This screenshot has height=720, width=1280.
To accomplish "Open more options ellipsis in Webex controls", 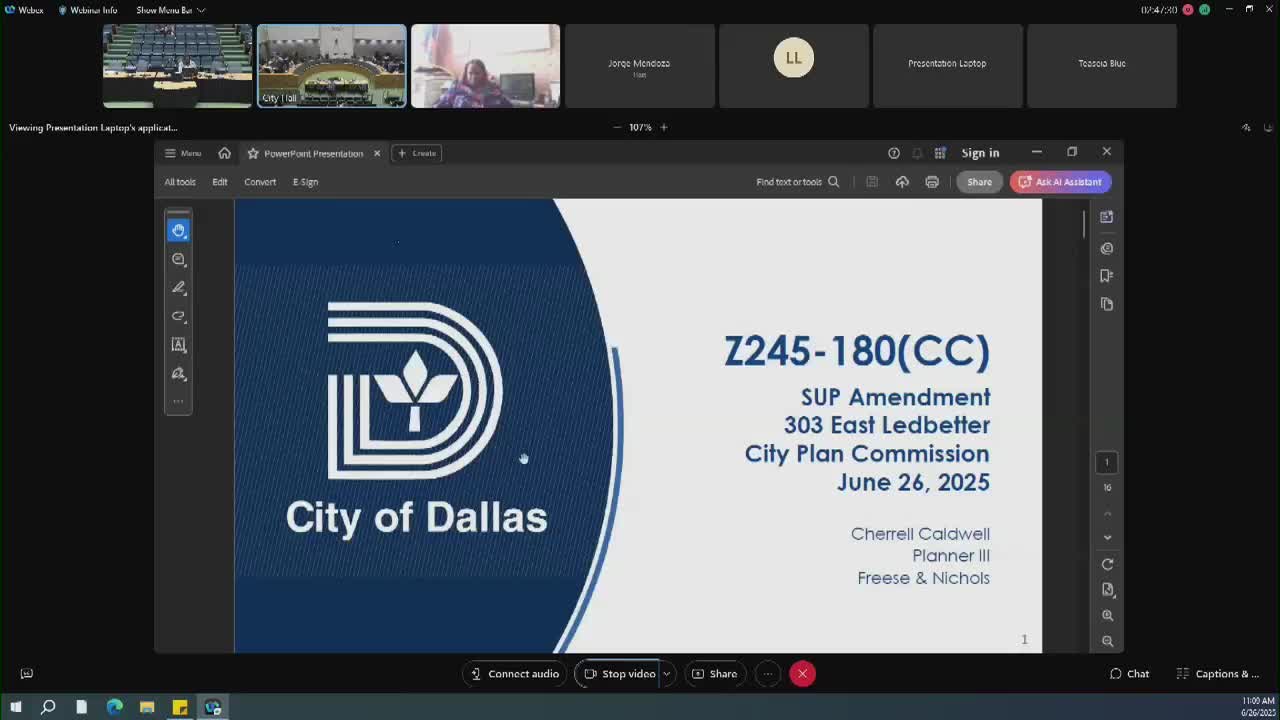I will coord(768,674).
